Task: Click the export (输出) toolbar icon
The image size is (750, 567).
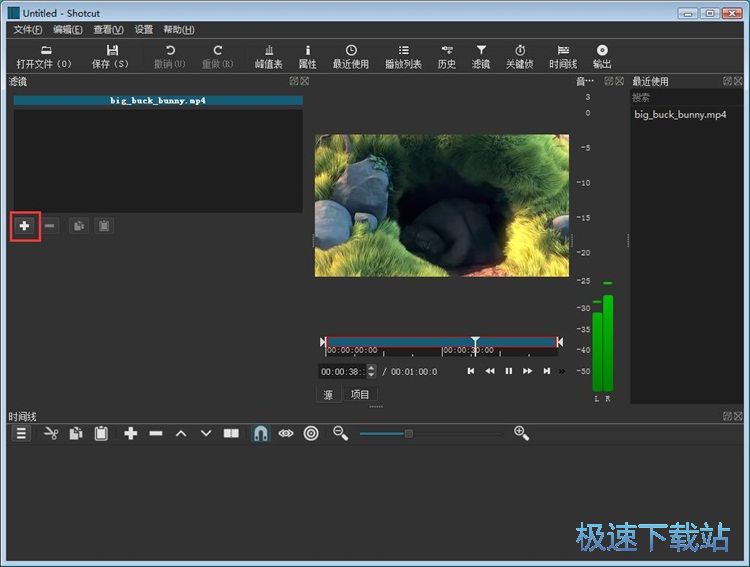Action: point(602,56)
